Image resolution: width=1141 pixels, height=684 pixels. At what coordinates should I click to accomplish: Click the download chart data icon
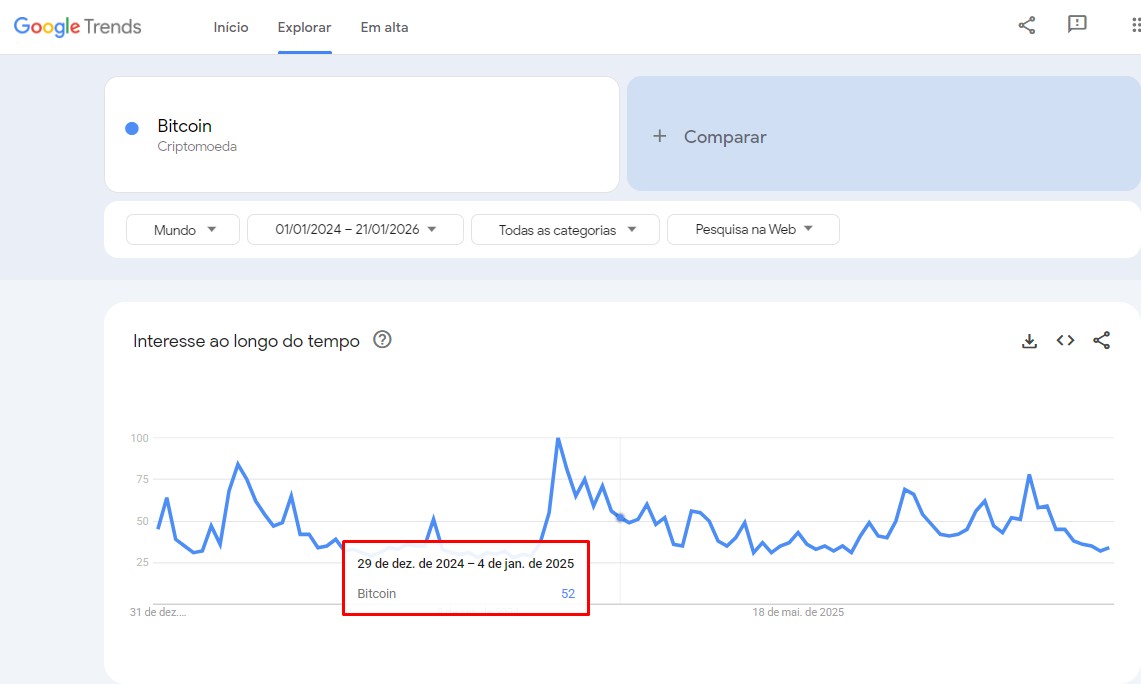[x=1029, y=340]
